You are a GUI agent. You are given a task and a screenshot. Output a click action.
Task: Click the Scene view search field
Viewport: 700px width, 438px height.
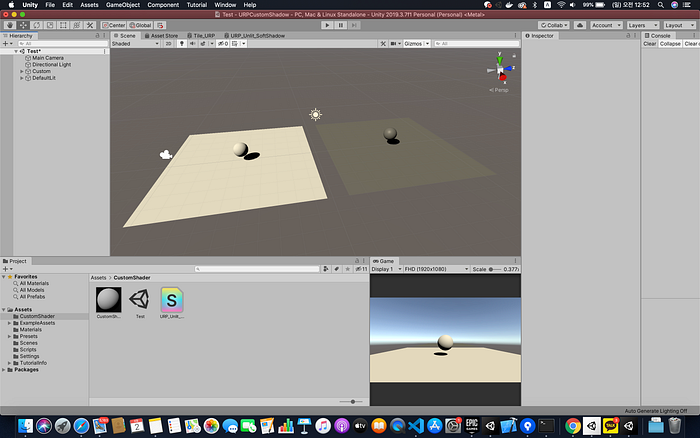click(x=476, y=43)
